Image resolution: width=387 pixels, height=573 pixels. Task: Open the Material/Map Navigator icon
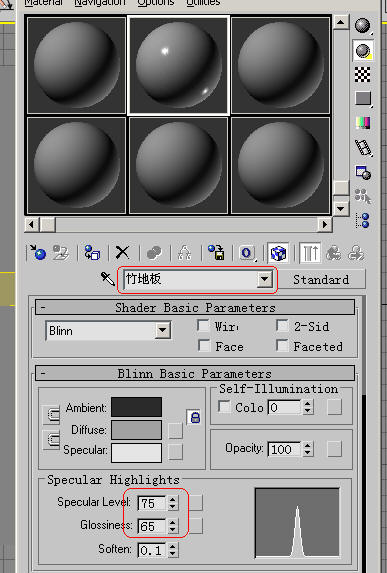pyautogui.click(x=363, y=220)
